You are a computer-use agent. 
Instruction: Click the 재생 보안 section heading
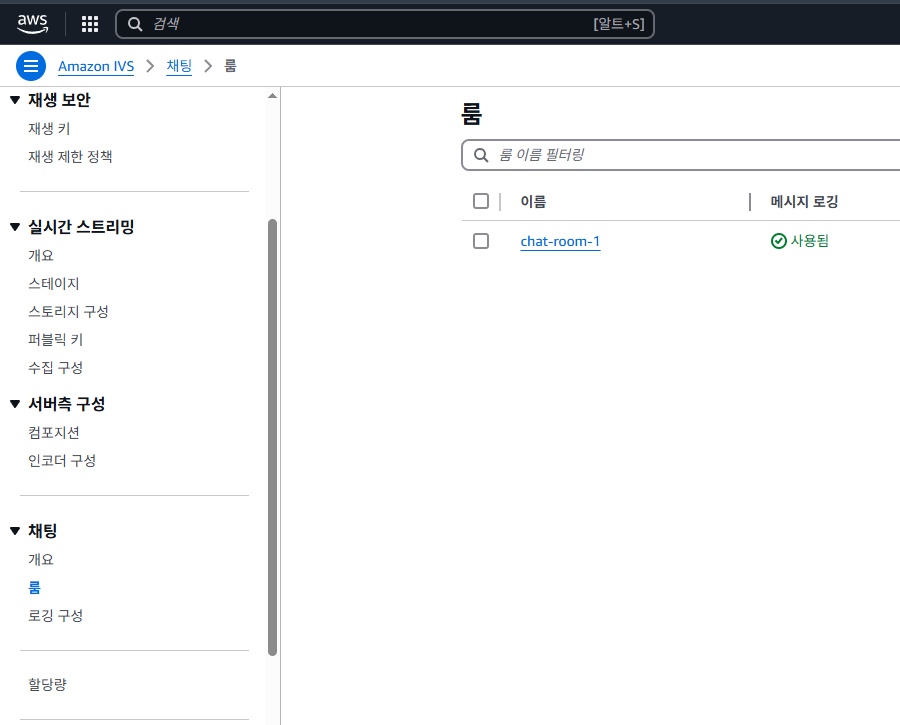pos(59,100)
